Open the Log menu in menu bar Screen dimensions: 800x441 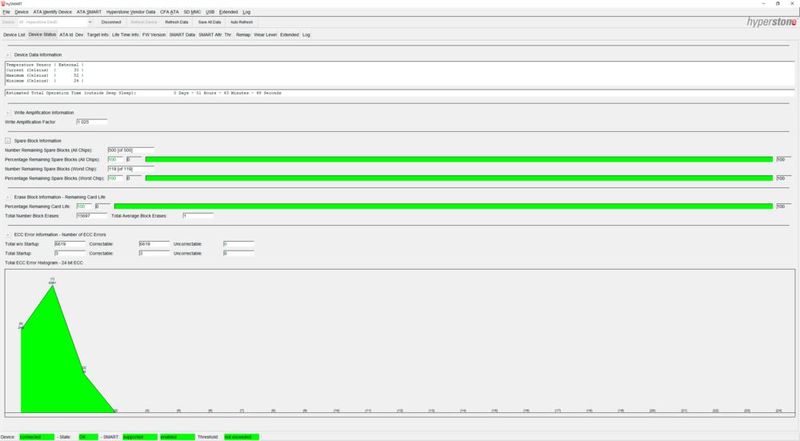tap(246, 12)
